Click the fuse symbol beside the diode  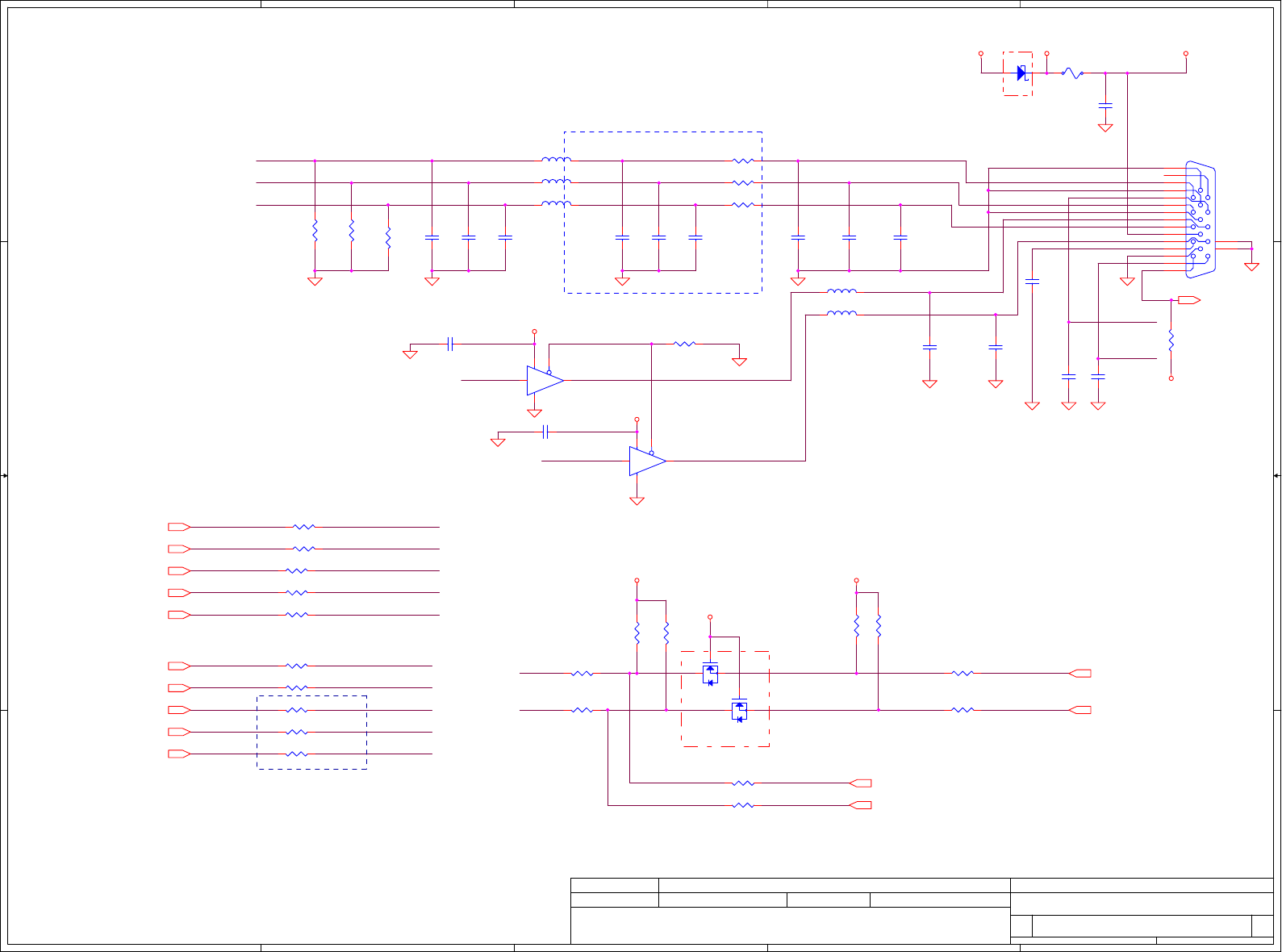pos(1073,73)
